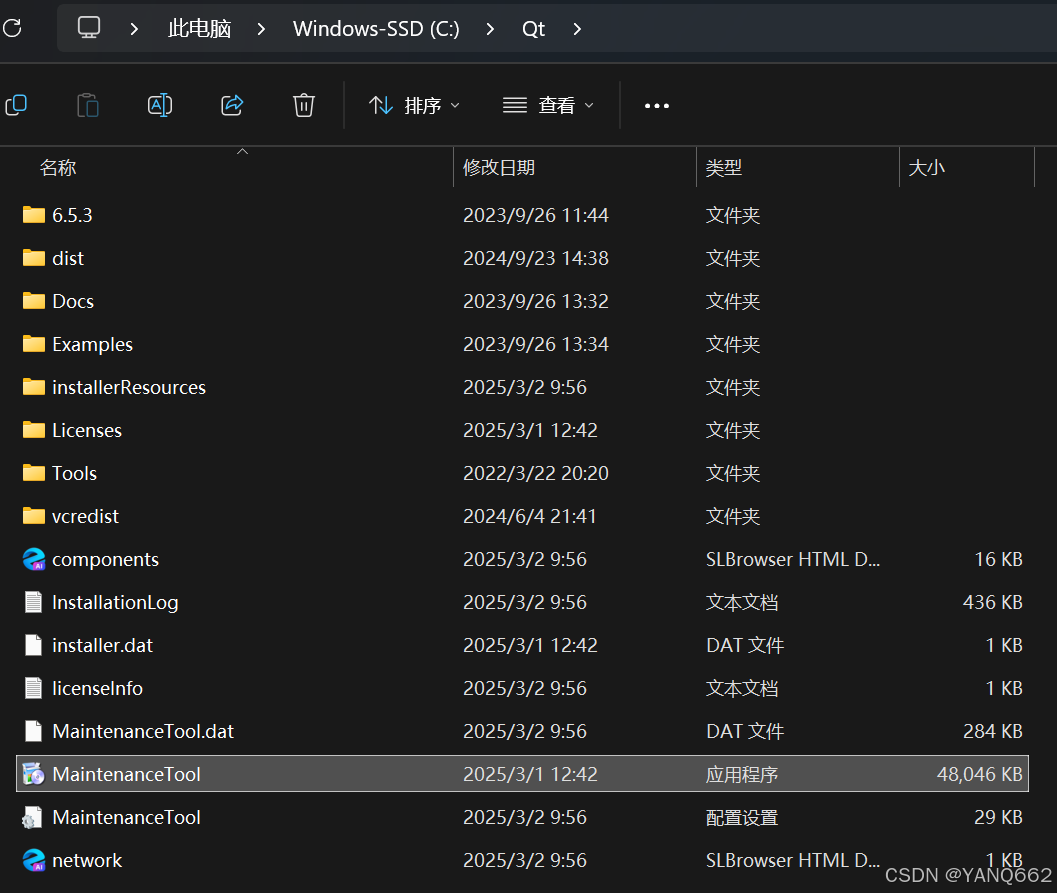Viewport: 1057px width, 893px height.
Task: Select the network file name
Action: [x=87, y=860]
